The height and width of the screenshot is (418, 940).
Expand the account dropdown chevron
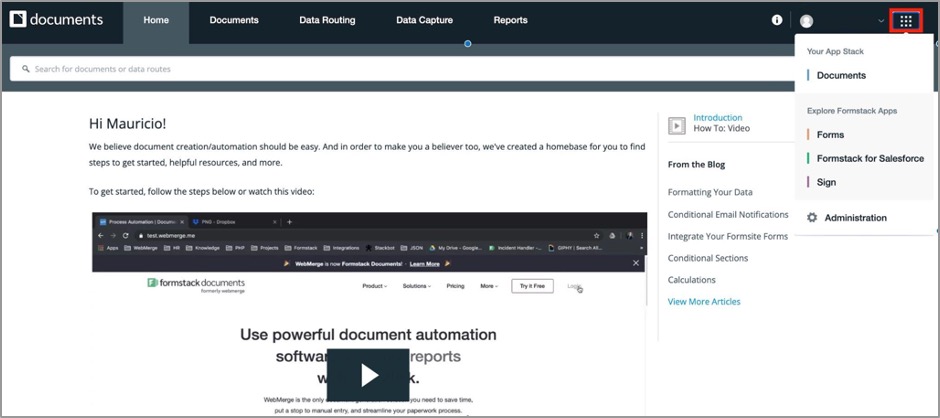(x=881, y=21)
